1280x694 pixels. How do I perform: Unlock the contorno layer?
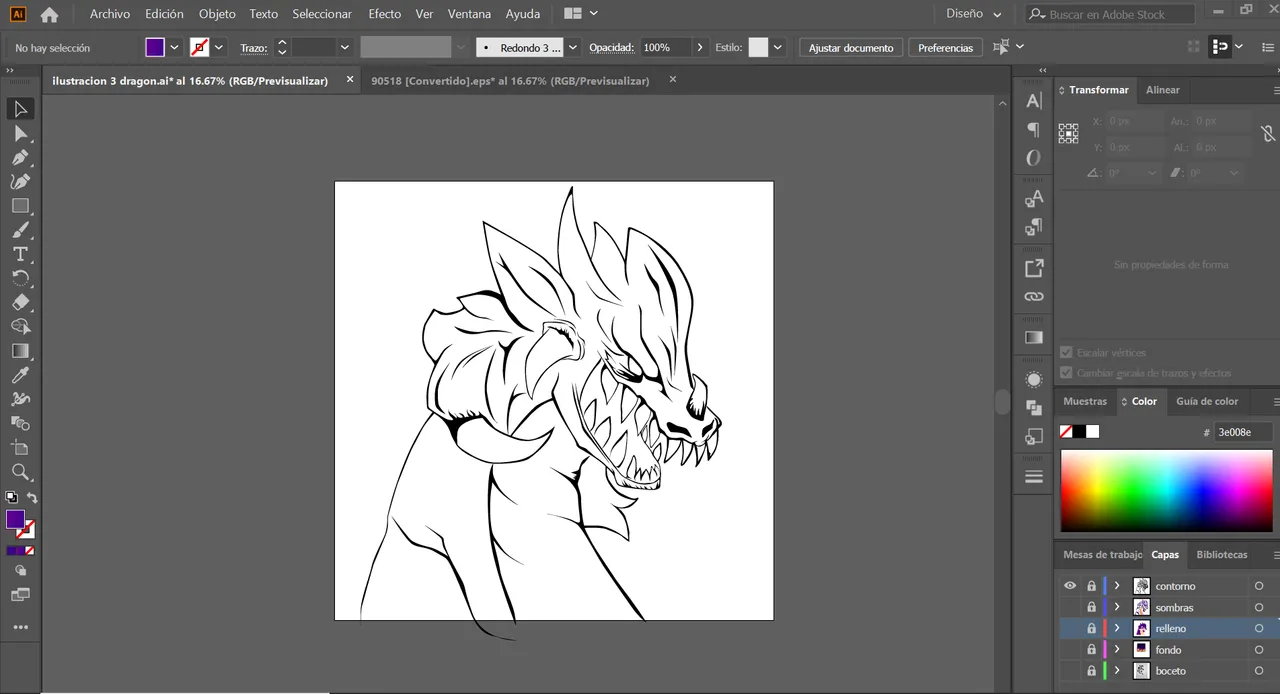point(1091,586)
